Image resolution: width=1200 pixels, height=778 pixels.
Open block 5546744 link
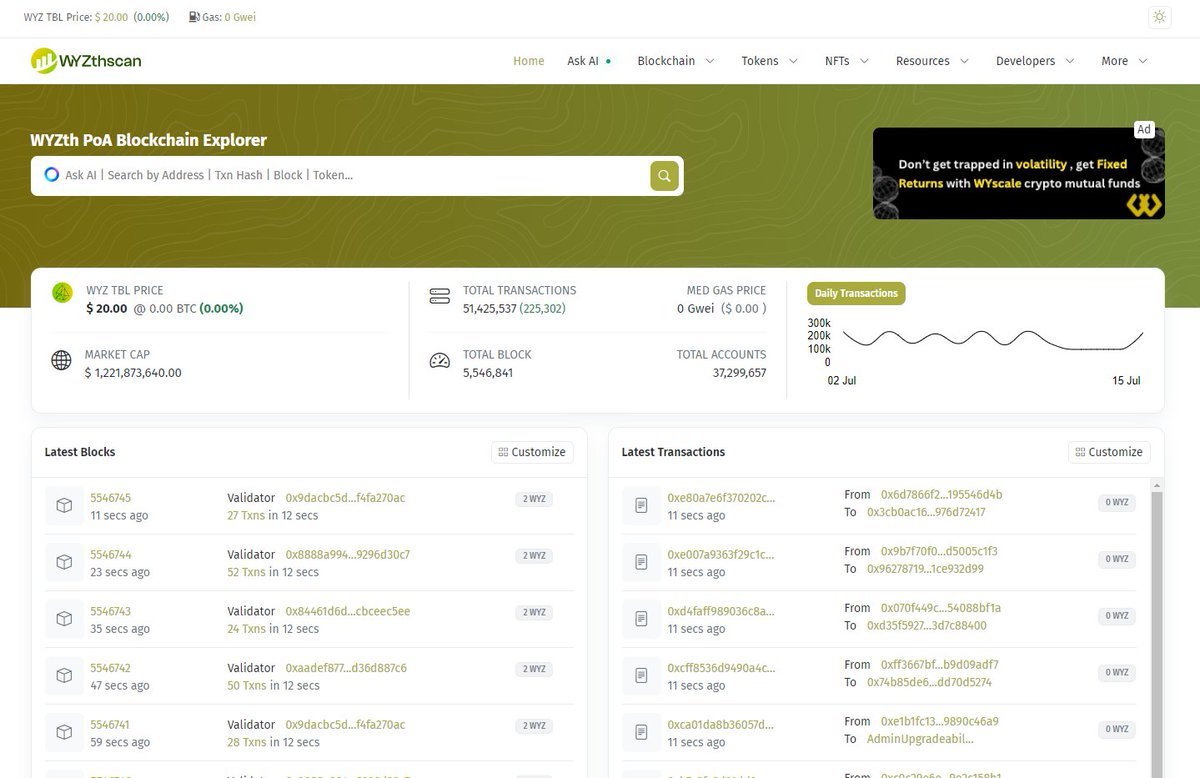110,555
